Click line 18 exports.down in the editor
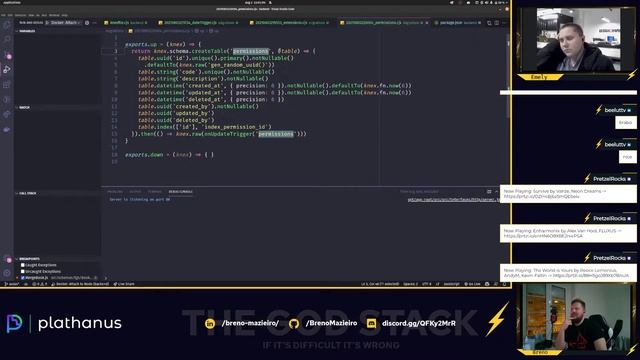640x360 pixels. pyautogui.click(x=169, y=155)
